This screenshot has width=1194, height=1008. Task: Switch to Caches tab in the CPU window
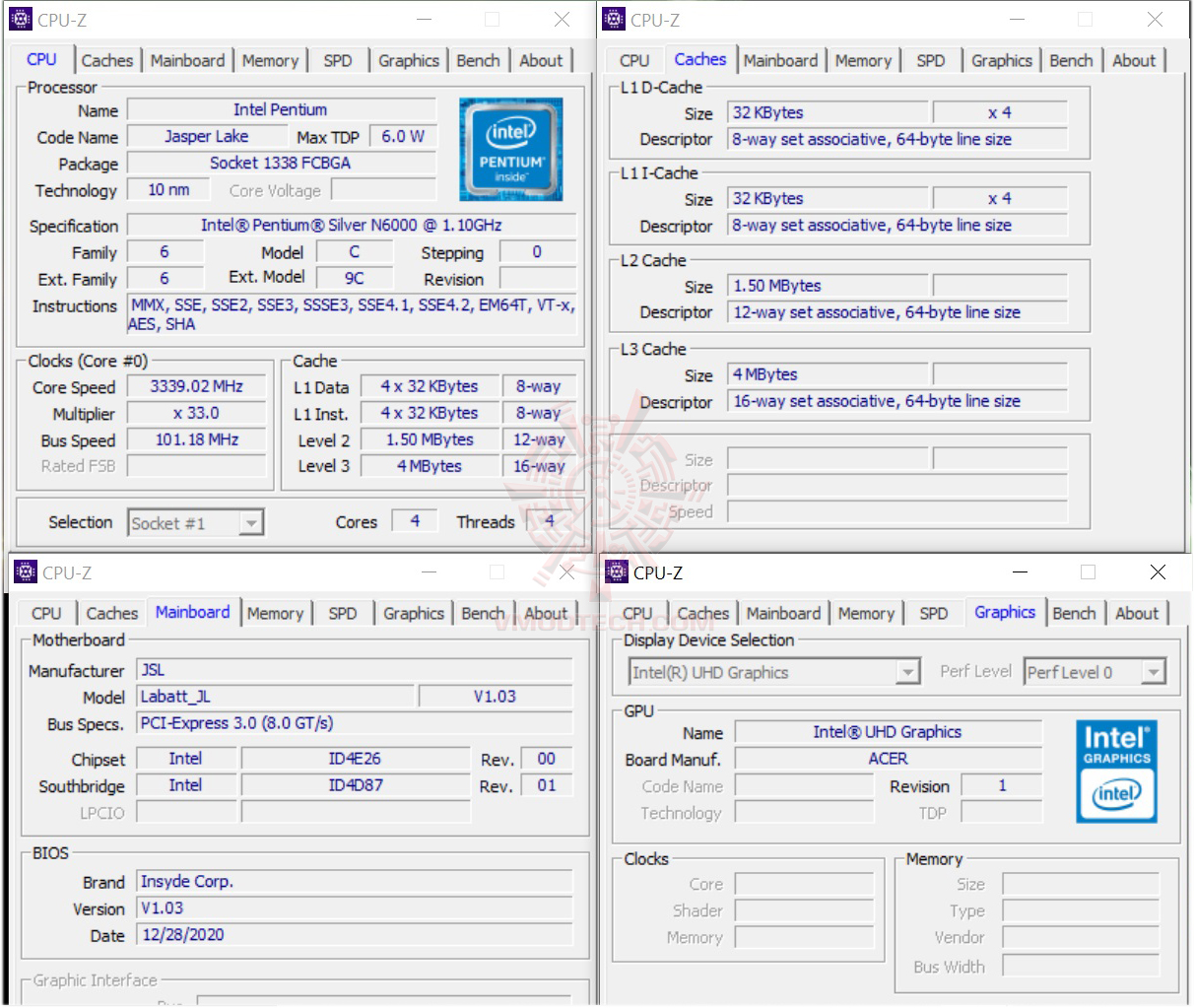[x=106, y=60]
